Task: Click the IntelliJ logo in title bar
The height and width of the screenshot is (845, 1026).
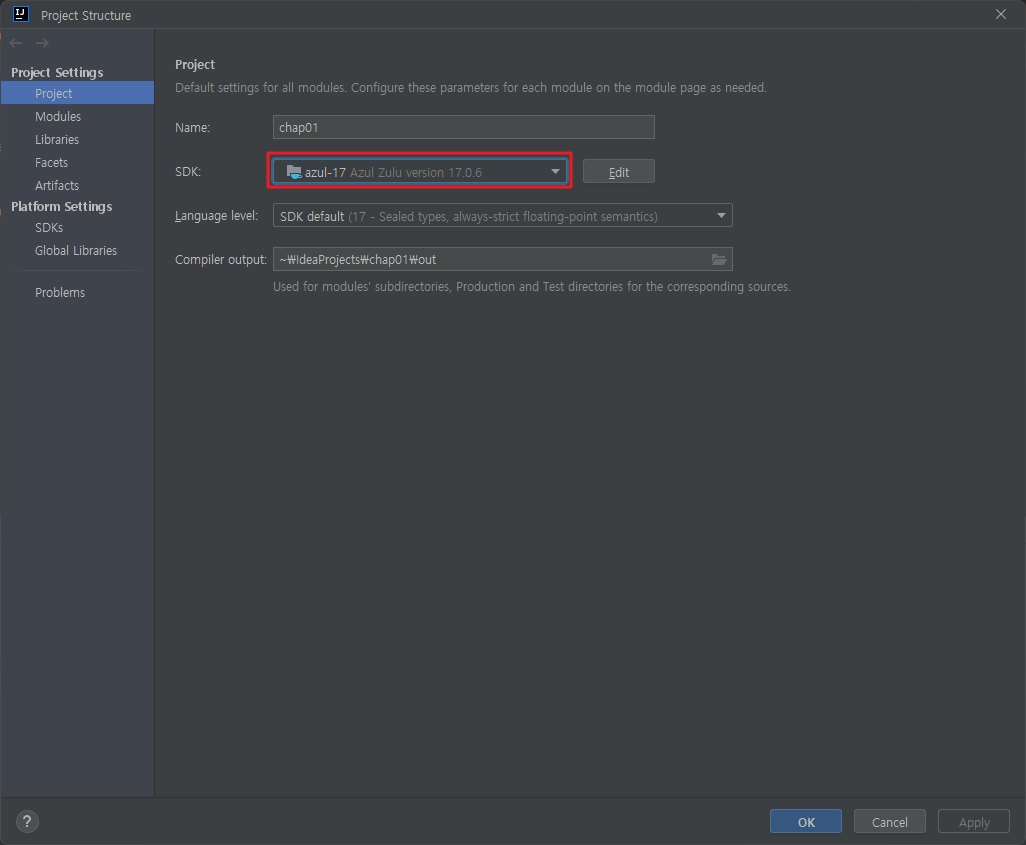Action: click(x=20, y=14)
